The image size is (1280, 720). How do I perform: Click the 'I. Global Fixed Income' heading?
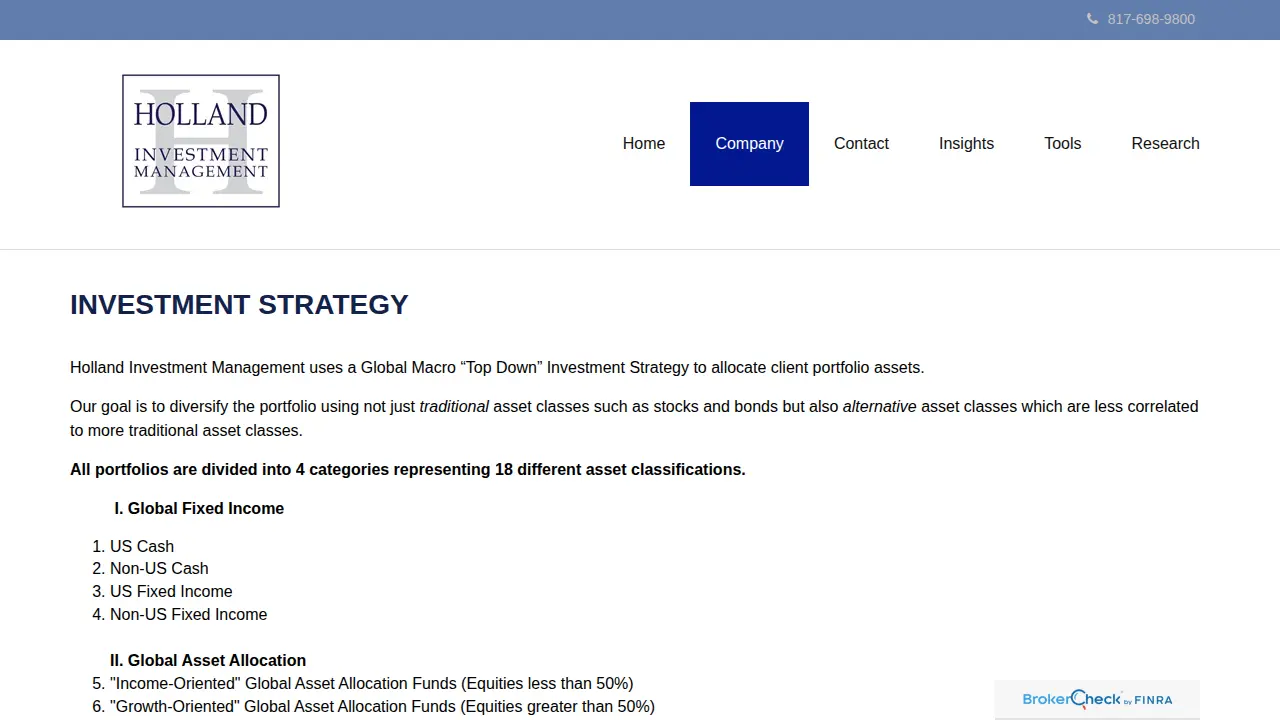199,508
